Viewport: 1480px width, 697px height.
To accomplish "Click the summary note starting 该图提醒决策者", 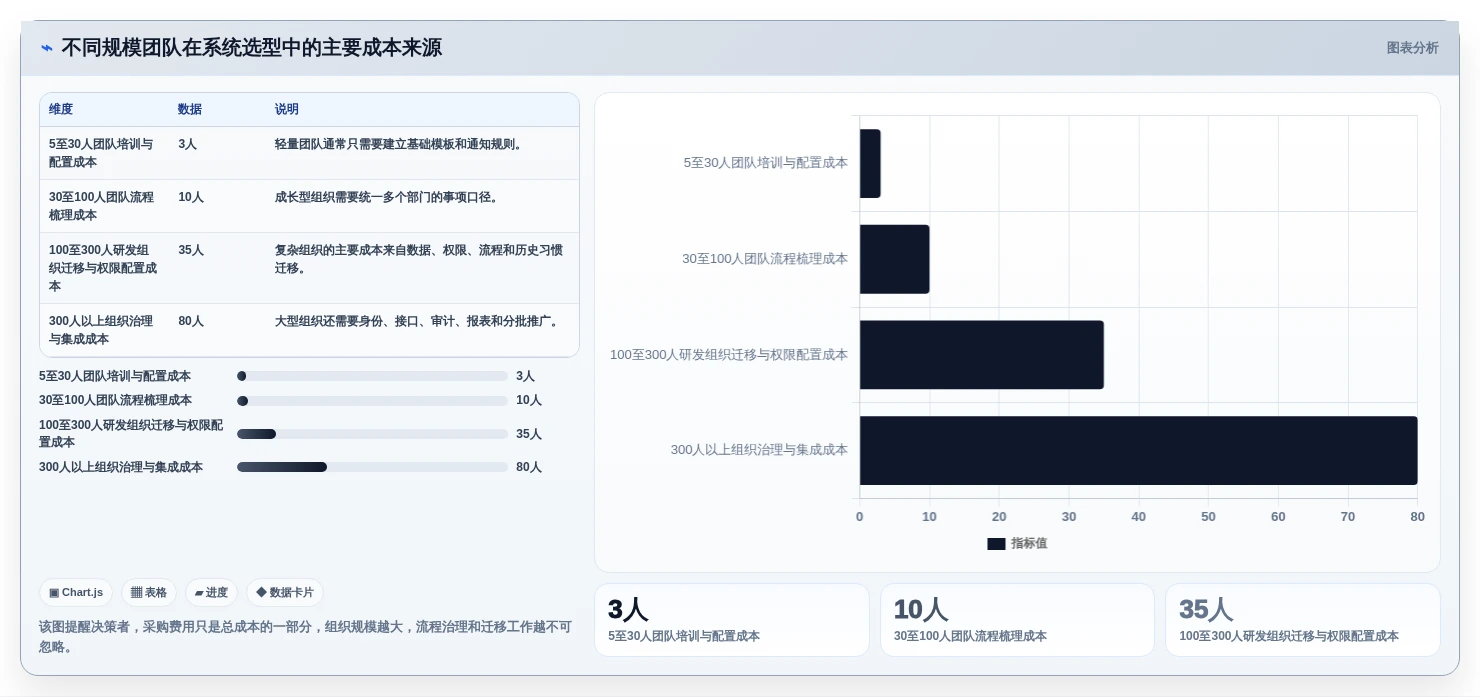I will [306, 637].
